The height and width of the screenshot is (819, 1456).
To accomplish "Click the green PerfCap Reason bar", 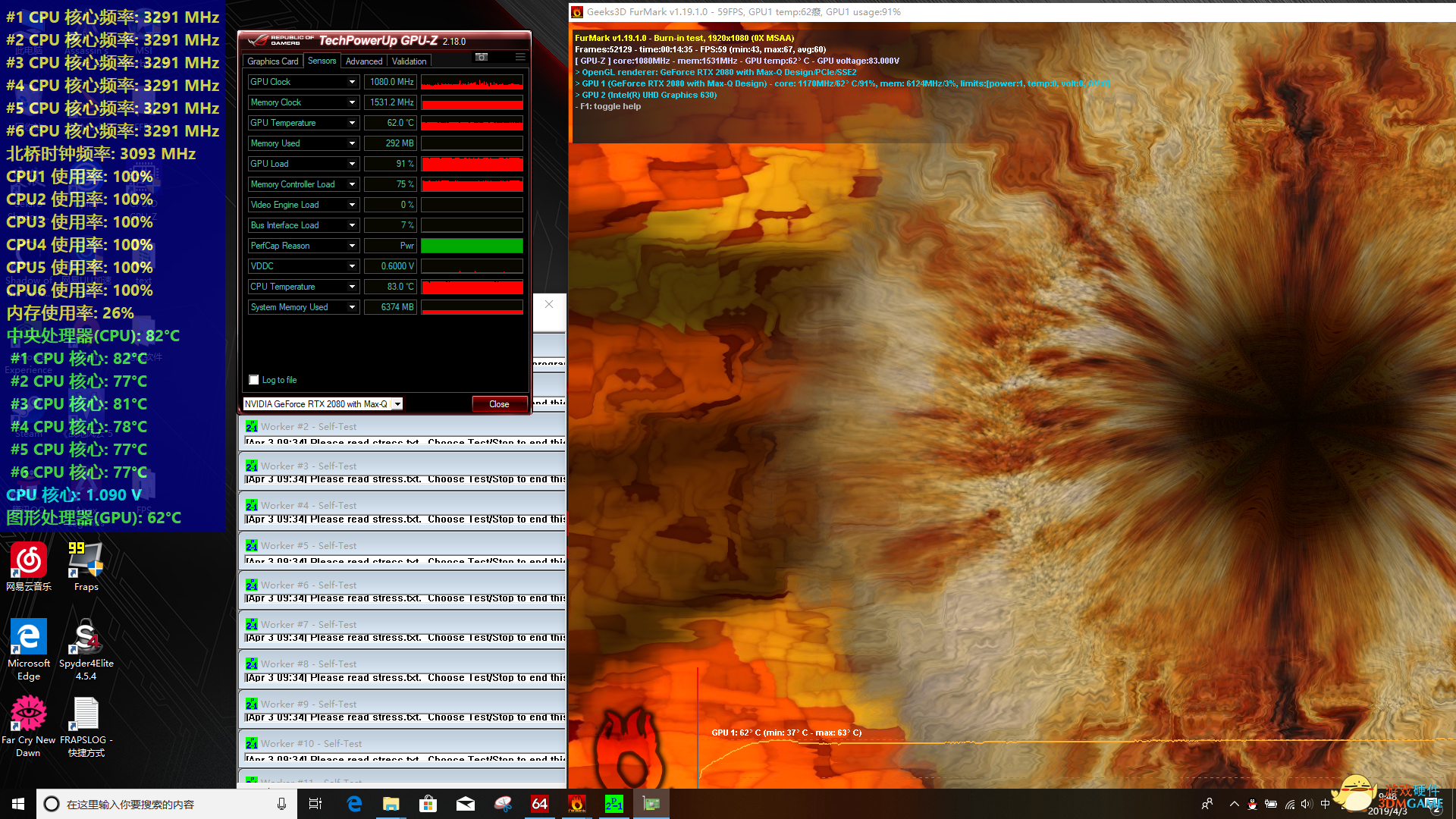I will click(x=472, y=246).
